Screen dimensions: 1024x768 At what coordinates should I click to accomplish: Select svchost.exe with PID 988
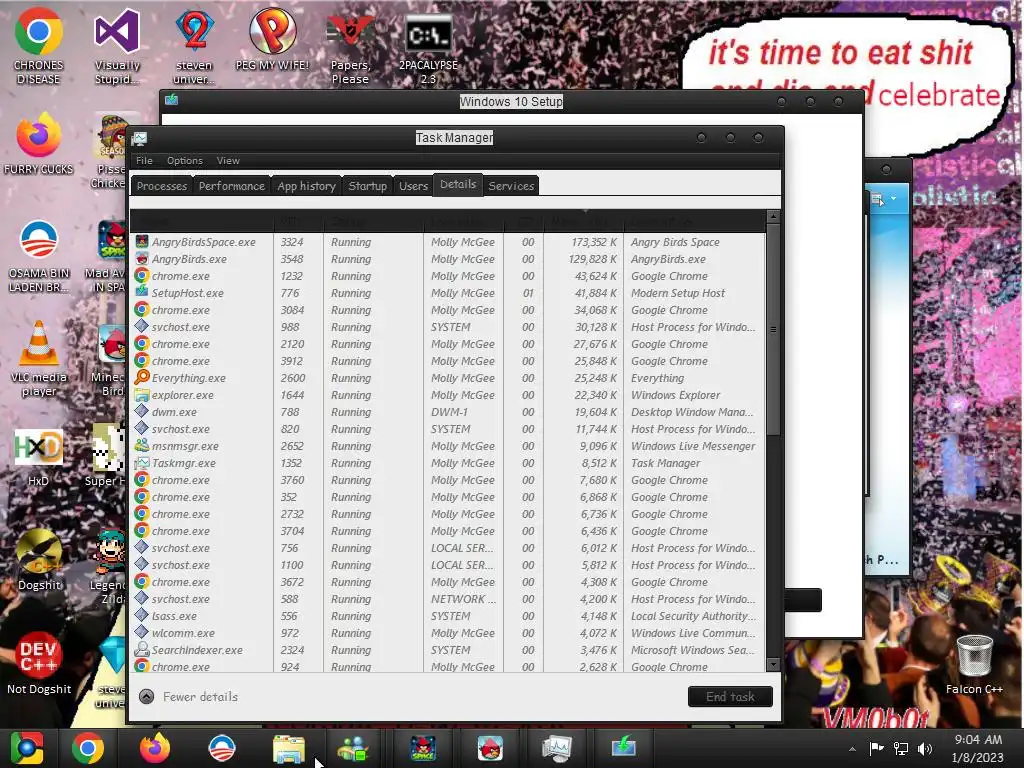pos(448,327)
